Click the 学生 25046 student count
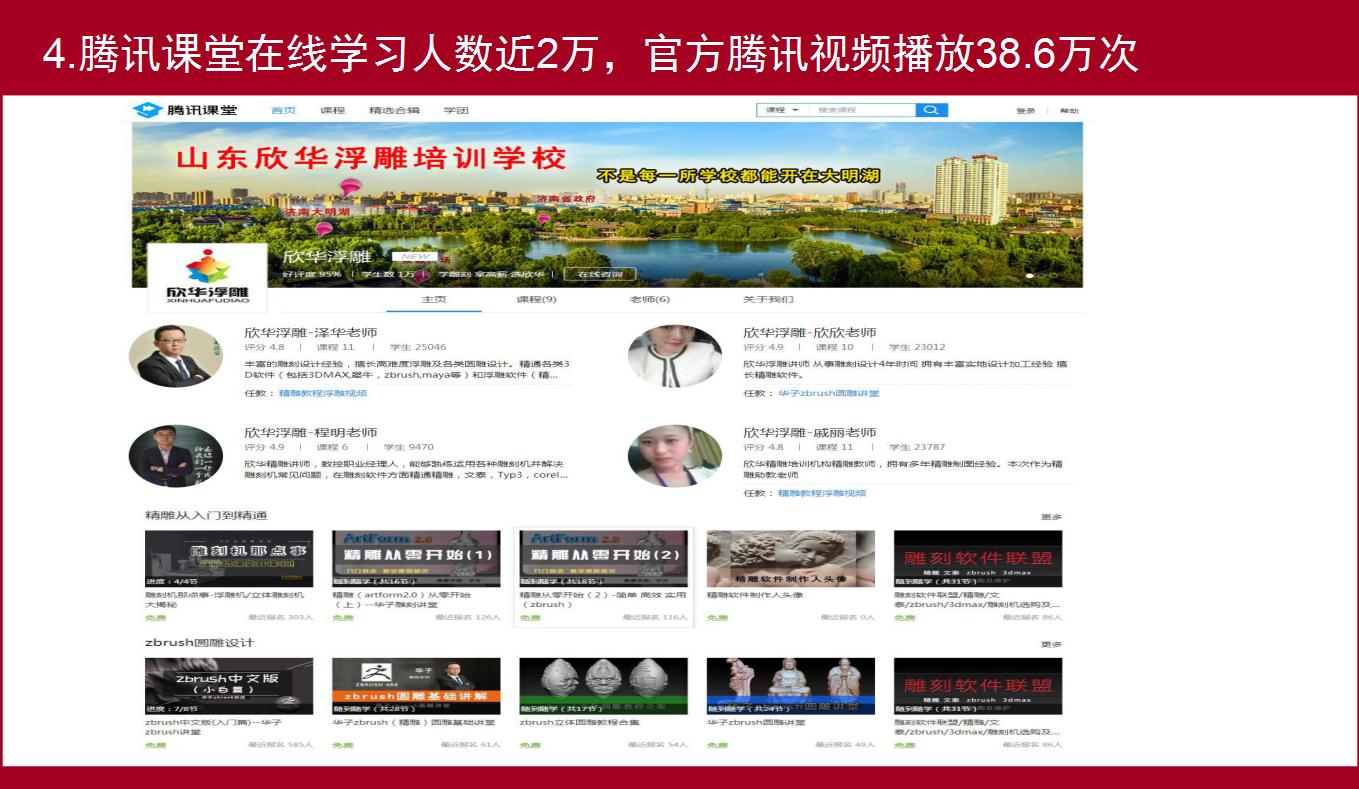This screenshot has height=789, width=1359. (x=418, y=348)
